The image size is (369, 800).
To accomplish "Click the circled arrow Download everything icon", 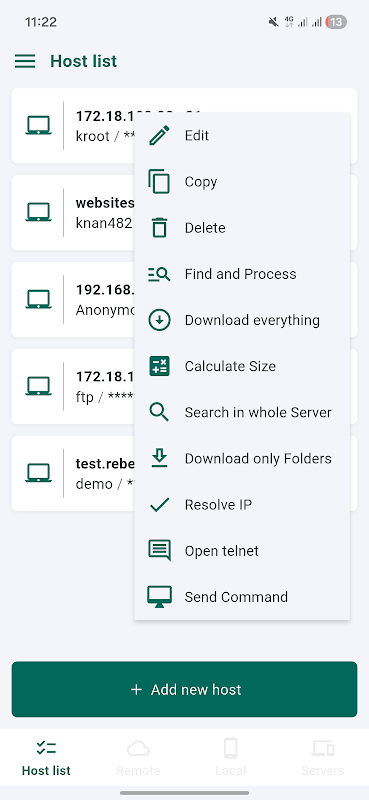I will [x=159, y=320].
